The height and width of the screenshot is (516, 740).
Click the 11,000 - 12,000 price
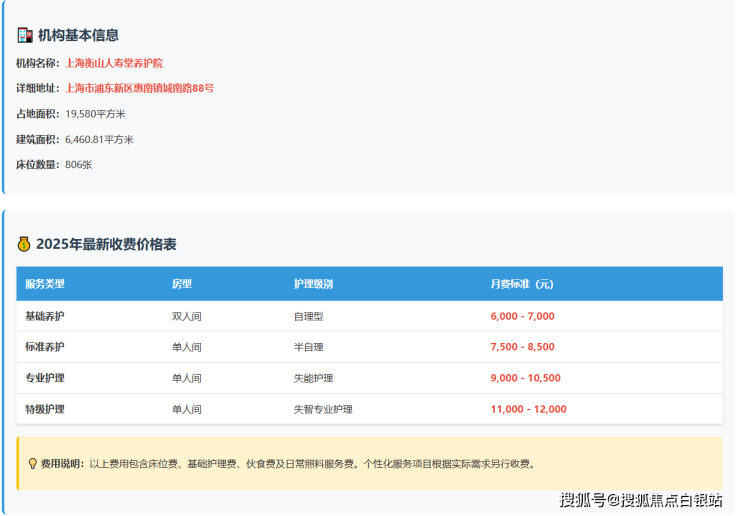pyautogui.click(x=528, y=409)
